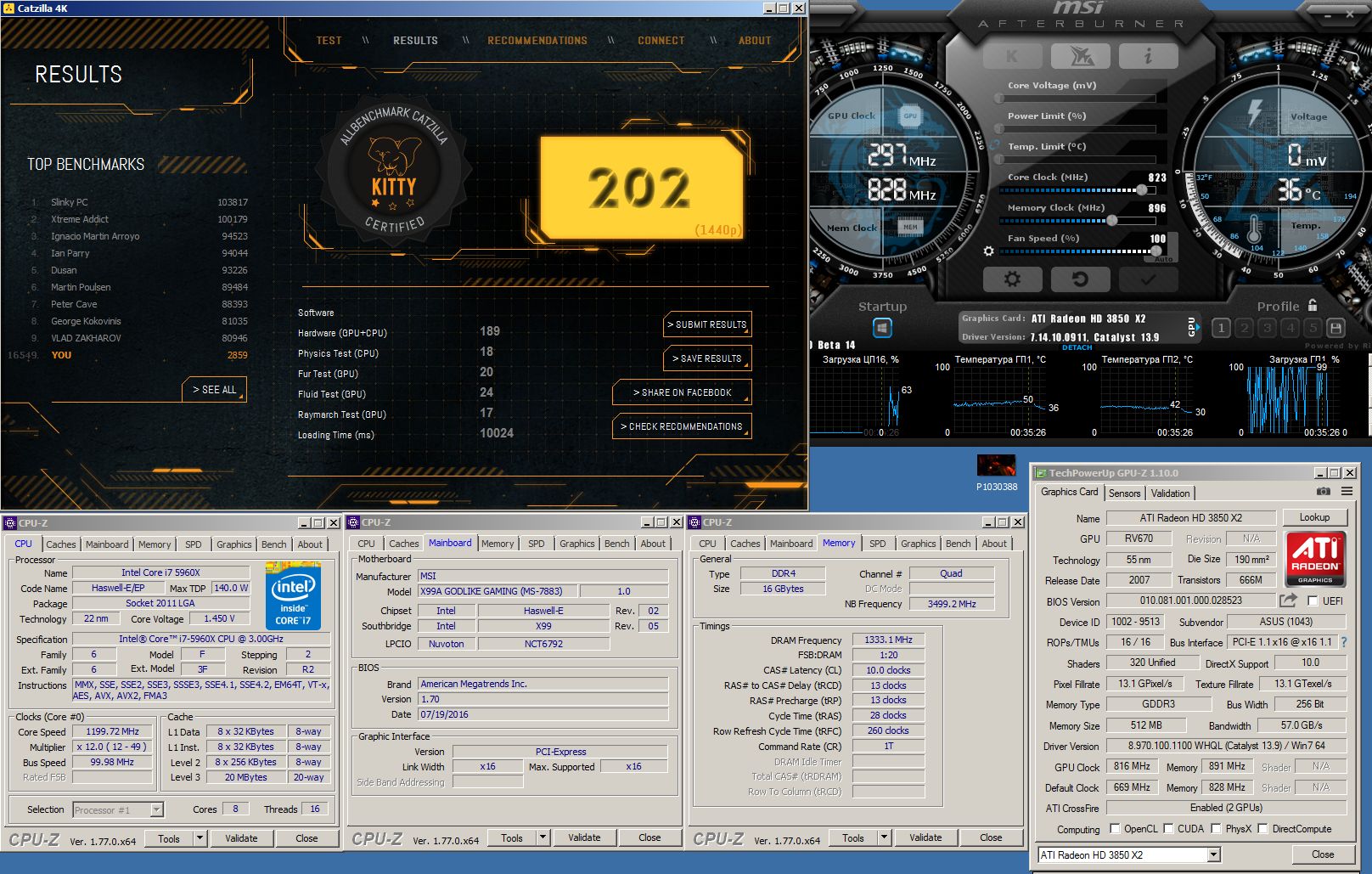Open the P1030388 desktop icon
1372x874 pixels.
coord(996,472)
